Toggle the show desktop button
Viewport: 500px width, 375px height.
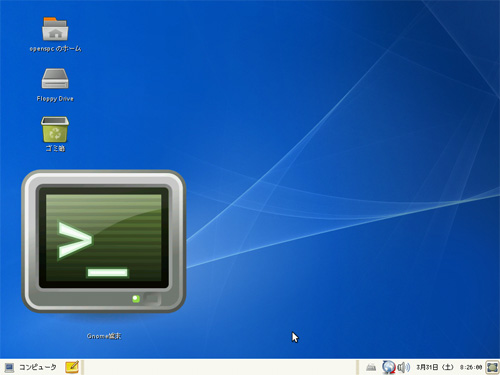[x=492, y=367]
